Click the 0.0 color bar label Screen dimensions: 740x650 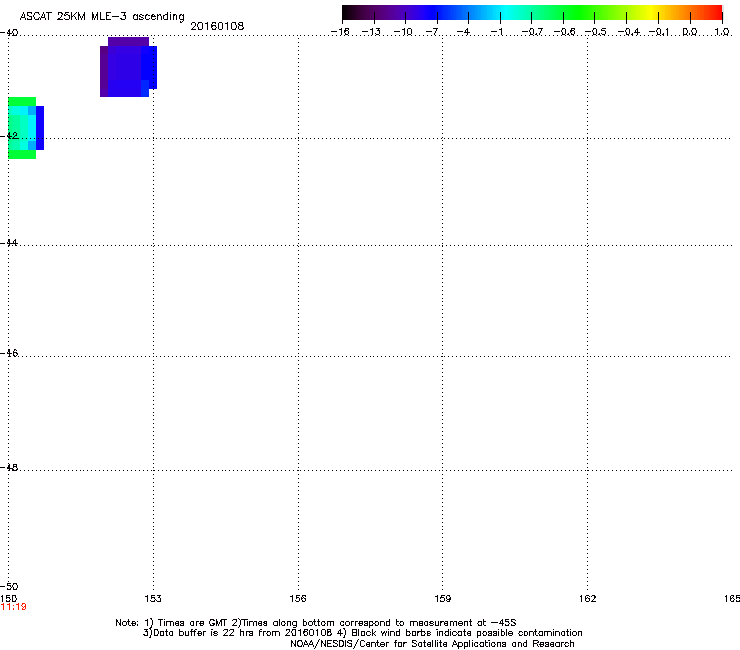pos(690,32)
